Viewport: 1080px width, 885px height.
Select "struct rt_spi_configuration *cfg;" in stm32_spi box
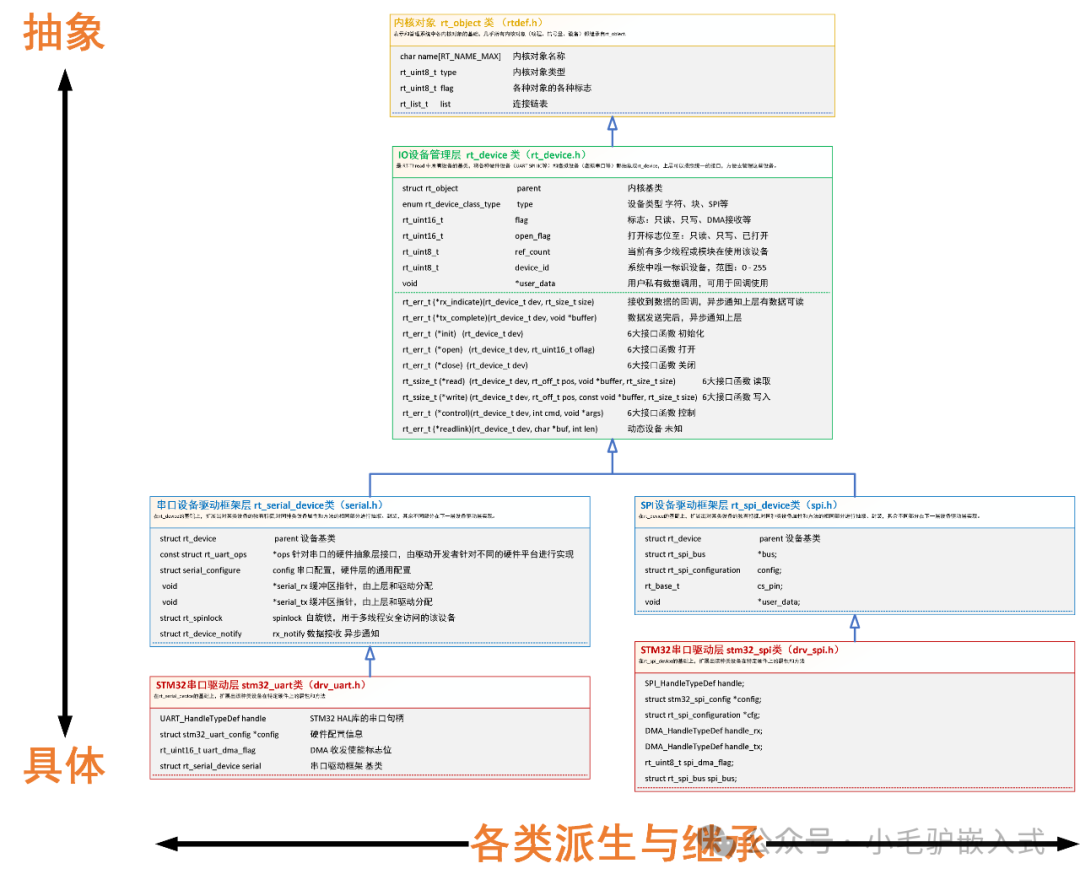tap(703, 715)
